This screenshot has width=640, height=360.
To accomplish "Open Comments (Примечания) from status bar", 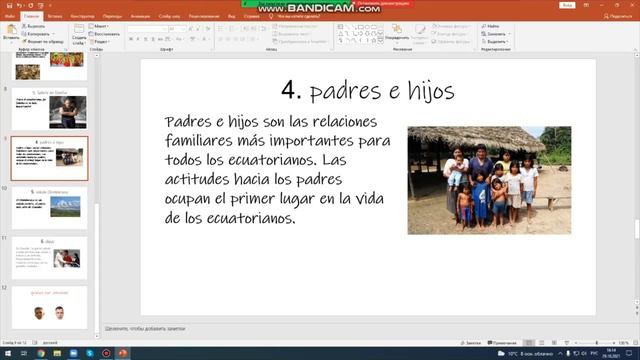I will pos(502,343).
